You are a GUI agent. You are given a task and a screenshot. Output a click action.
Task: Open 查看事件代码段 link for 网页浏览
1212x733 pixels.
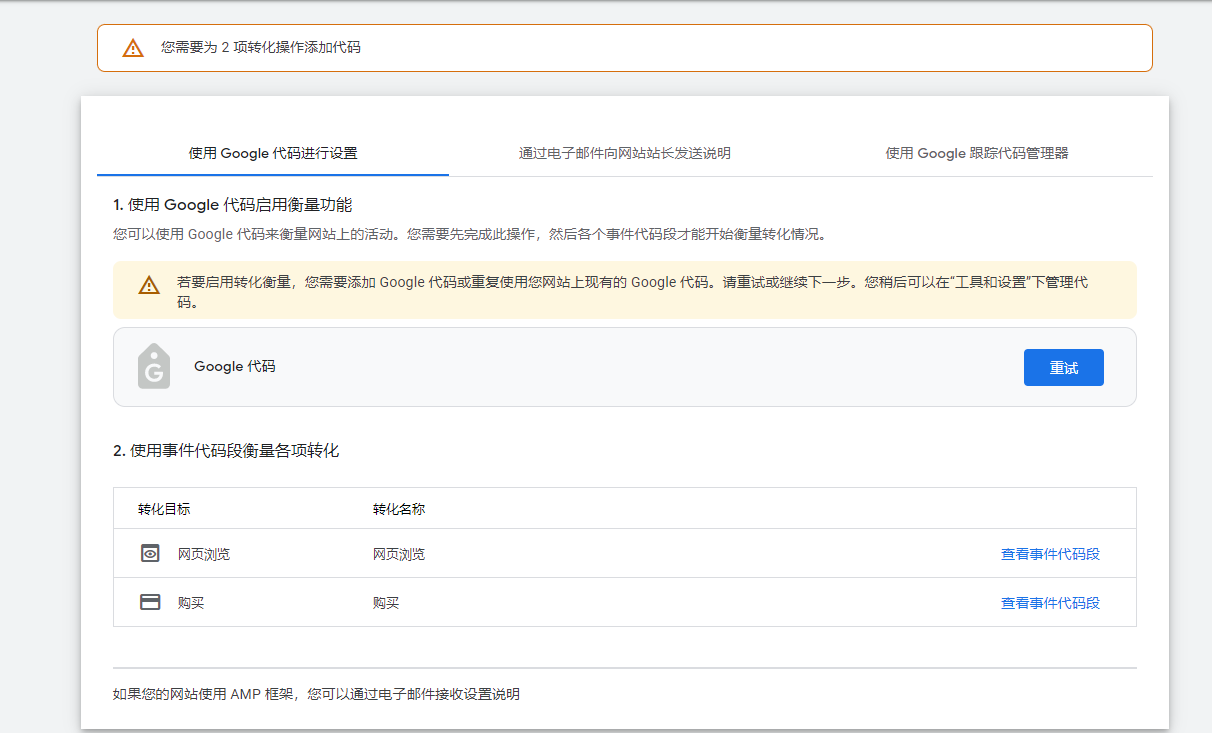(1050, 554)
